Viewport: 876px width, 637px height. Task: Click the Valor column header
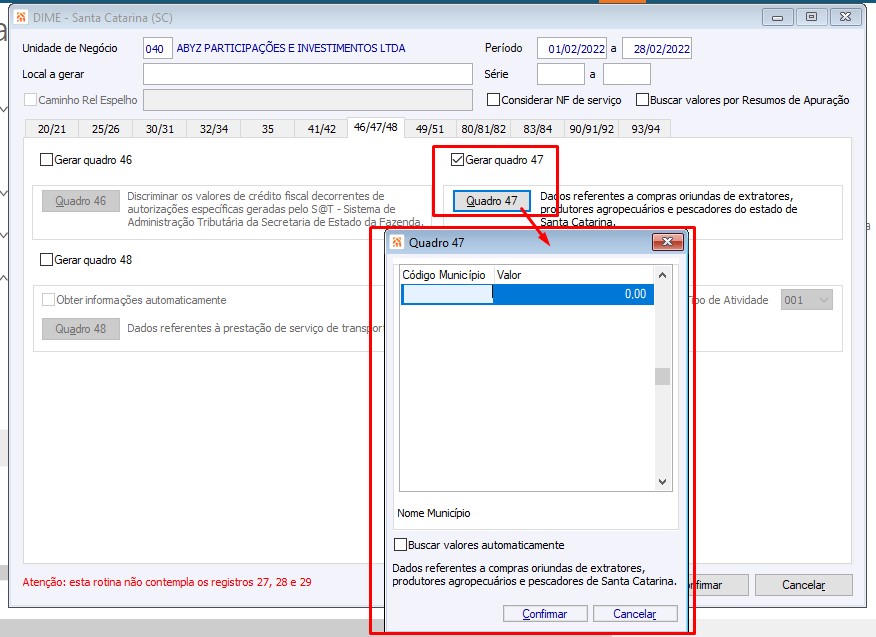tap(574, 275)
